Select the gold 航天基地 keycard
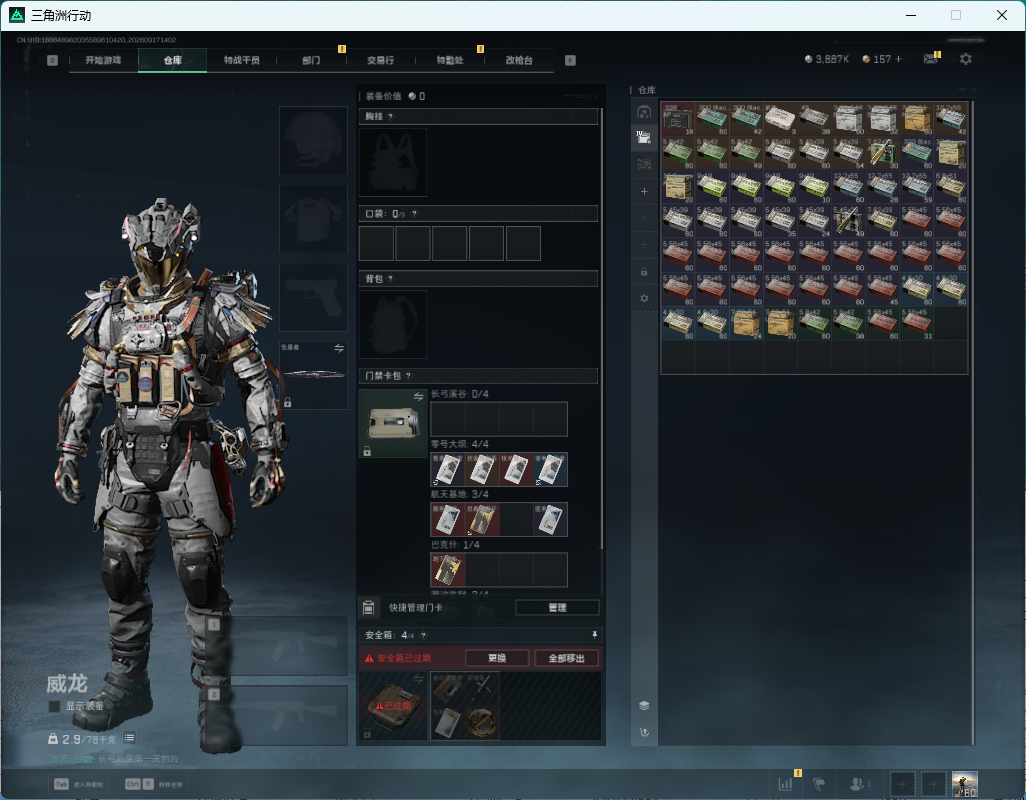 [482, 519]
